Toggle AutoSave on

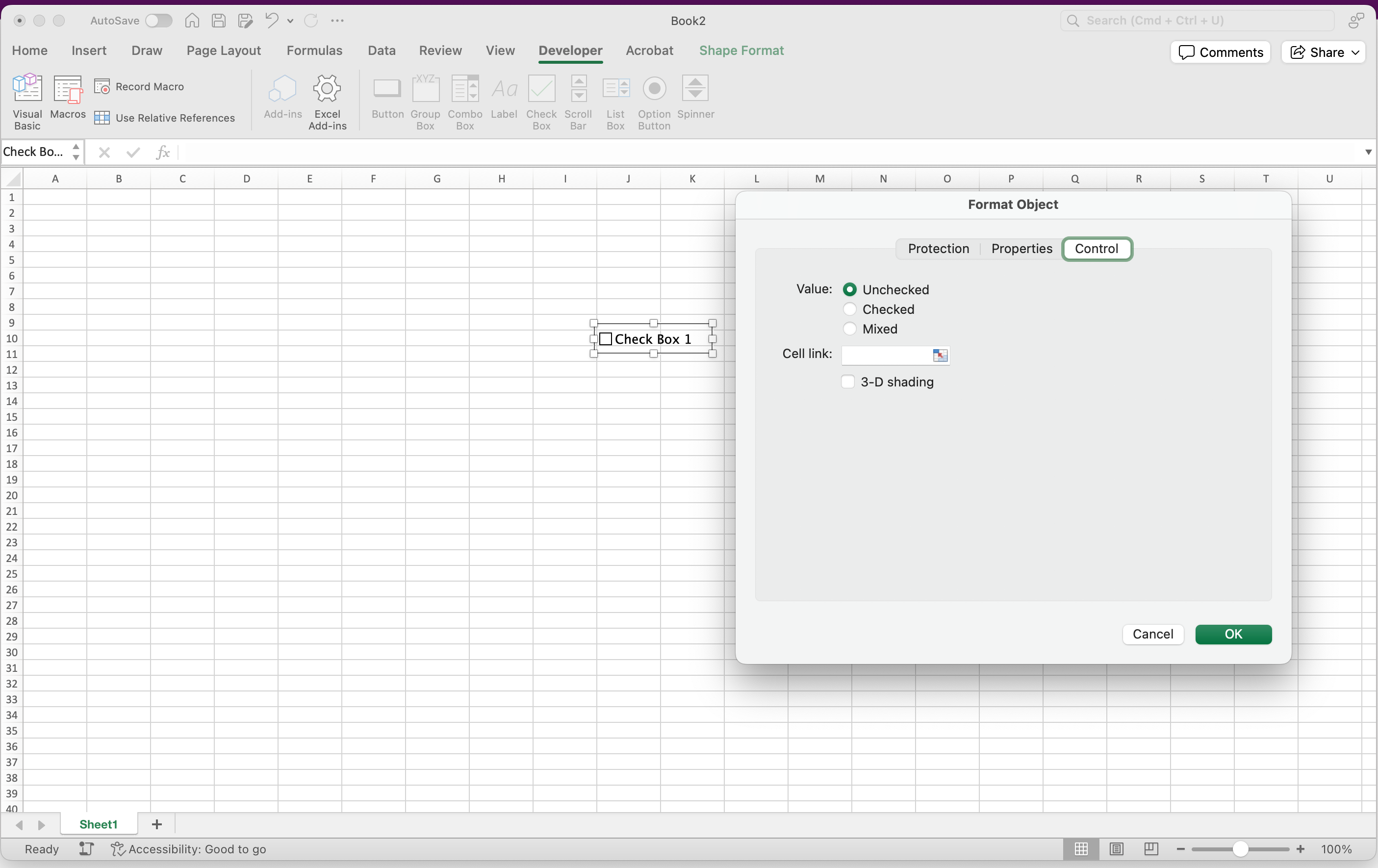[159, 21]
